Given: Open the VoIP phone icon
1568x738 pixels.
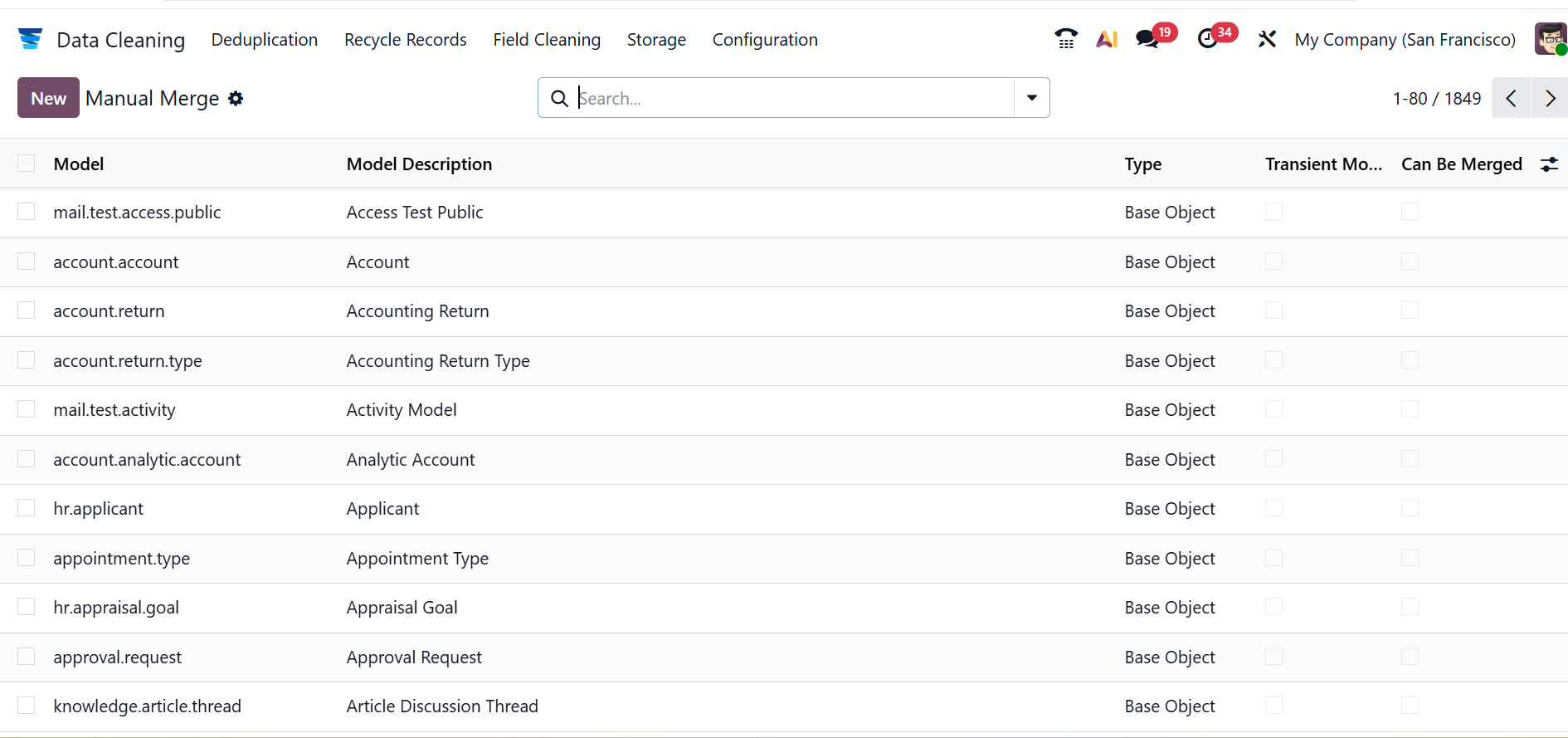Looking at the screenshot, I should click(1065, 39).
